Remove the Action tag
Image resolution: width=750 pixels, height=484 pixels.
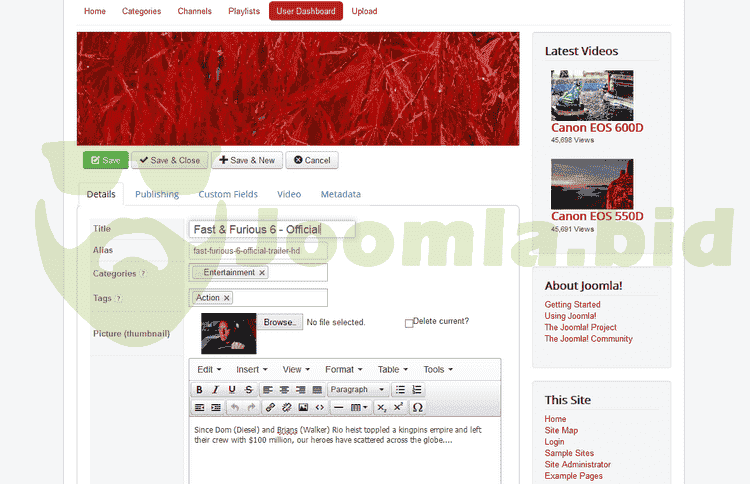point(227,298)
